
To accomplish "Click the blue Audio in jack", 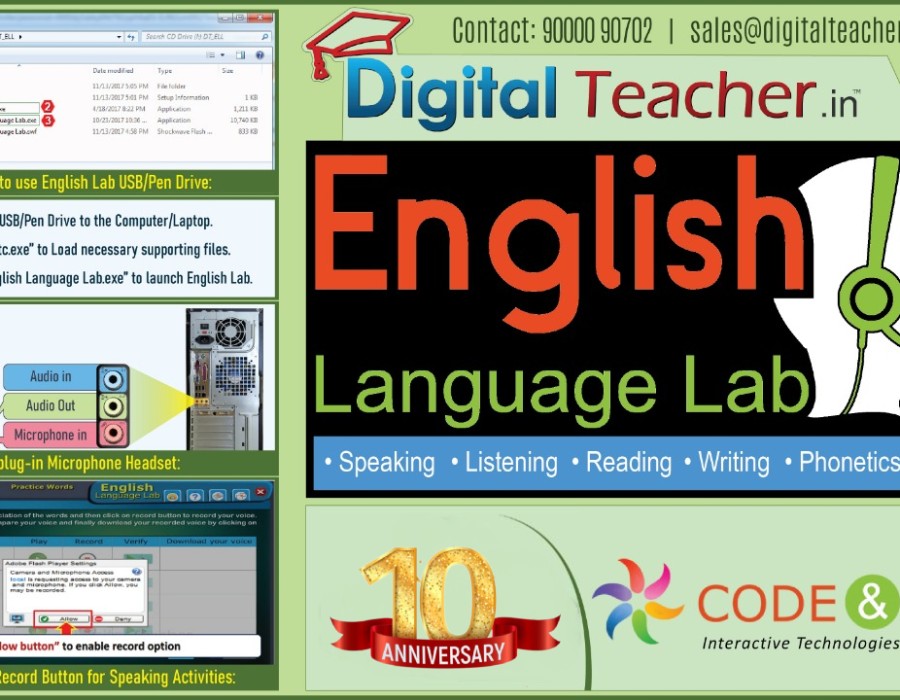I will 114,379.
